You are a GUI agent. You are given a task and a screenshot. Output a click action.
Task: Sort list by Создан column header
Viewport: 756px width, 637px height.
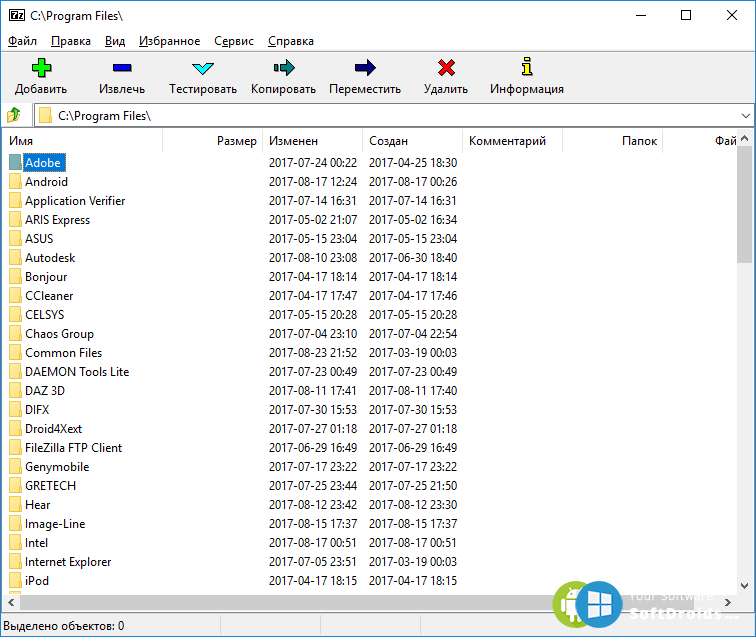click(x=413, y=141)
